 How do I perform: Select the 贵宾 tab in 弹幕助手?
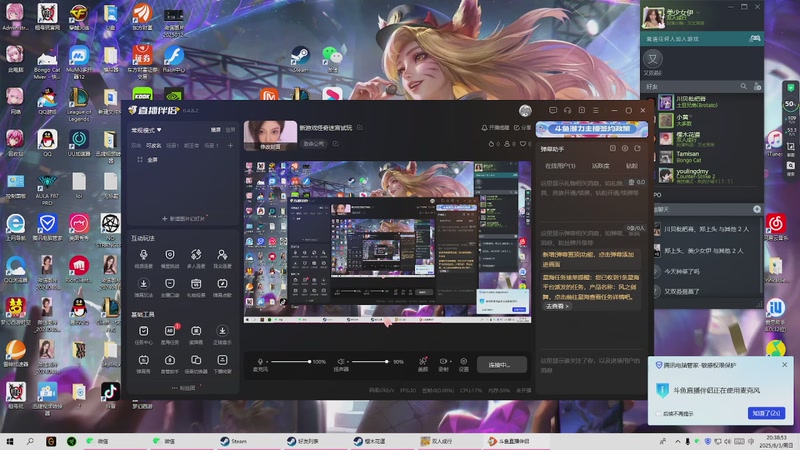click(x=632, y=166)
